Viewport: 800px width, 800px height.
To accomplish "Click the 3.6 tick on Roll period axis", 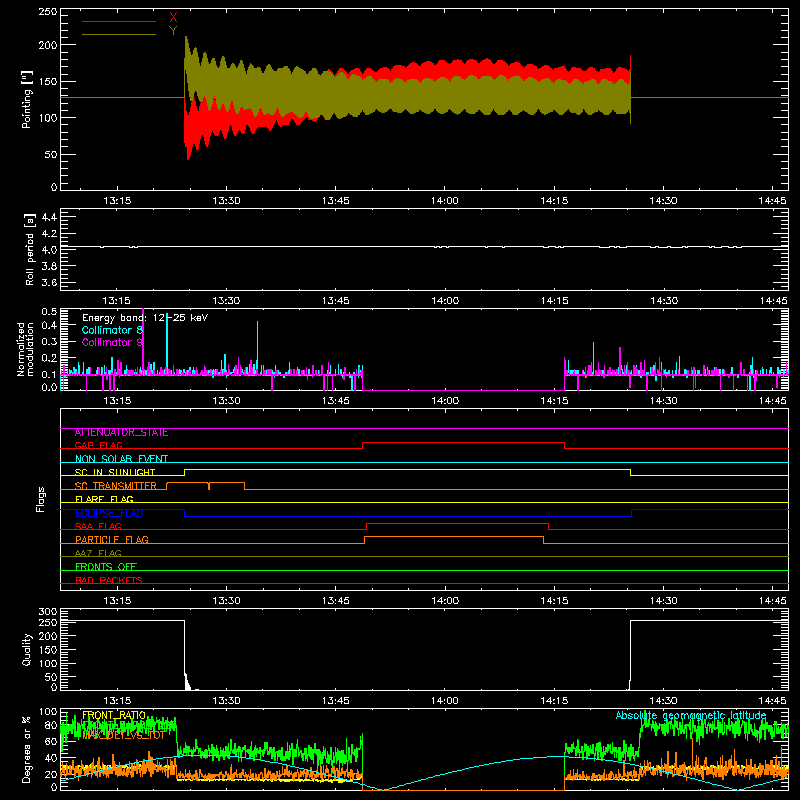I will point(49,282).
